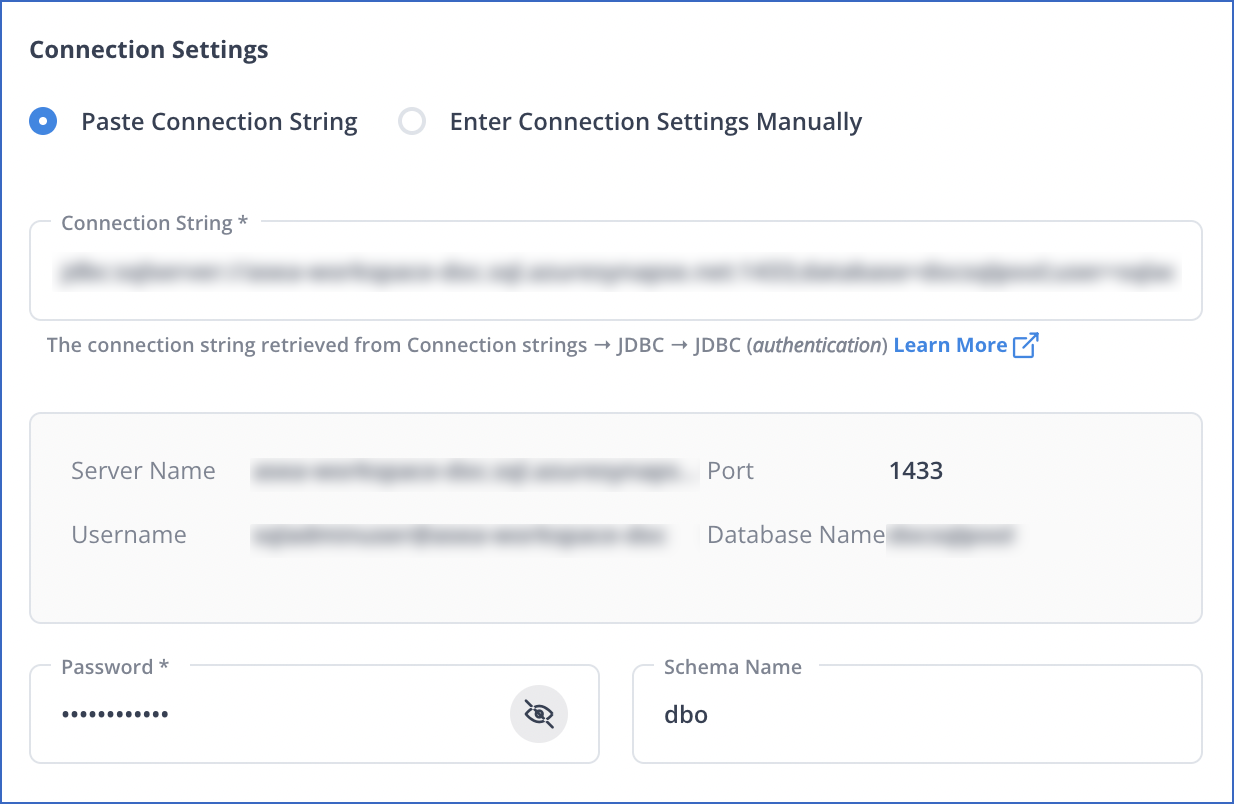Click the Server Name row label

142,470
